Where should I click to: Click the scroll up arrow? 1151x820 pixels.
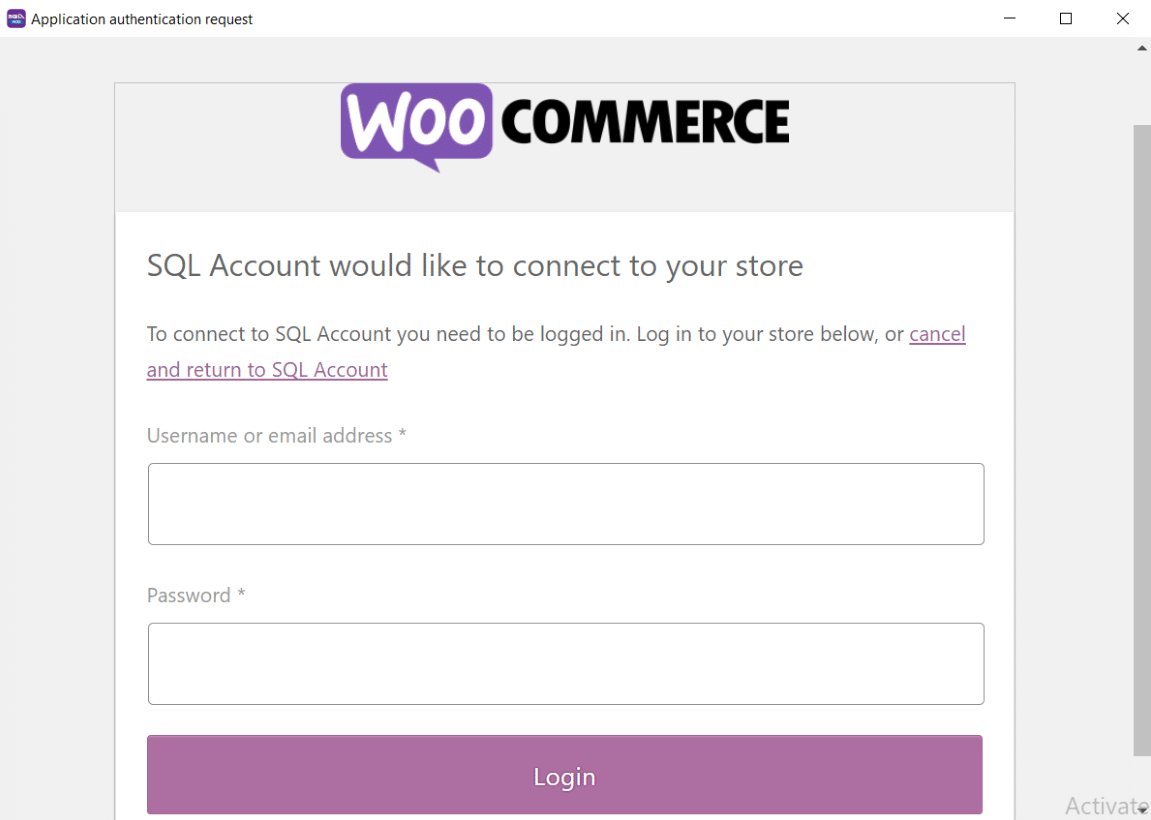click(1142, 47)
